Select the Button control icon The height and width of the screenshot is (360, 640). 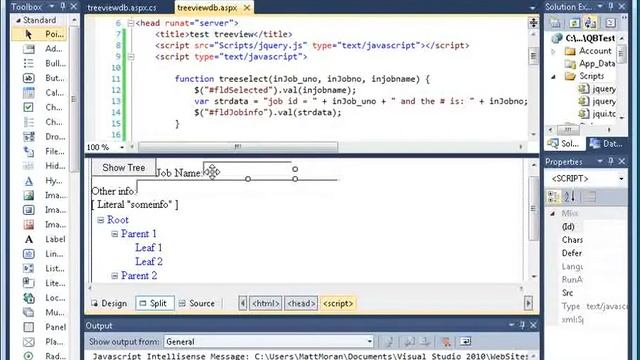click(x=29, y=78)
